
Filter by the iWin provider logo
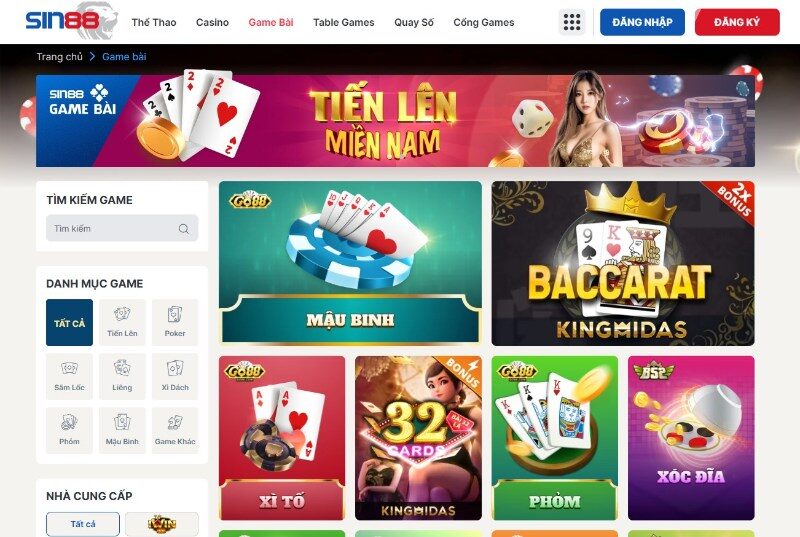click(162, 524)
